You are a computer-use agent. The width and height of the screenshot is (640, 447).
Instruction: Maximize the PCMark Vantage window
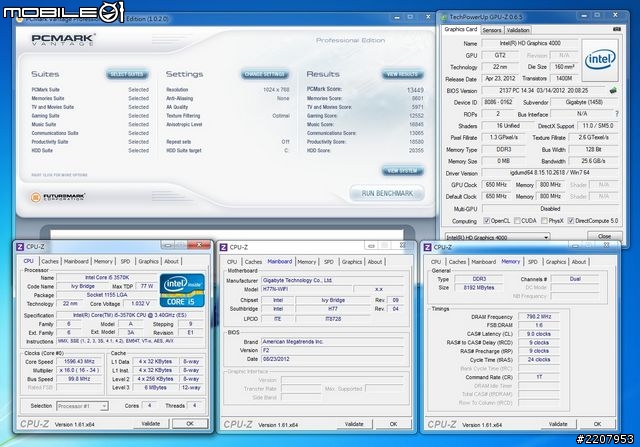click(x=410, y=17)
